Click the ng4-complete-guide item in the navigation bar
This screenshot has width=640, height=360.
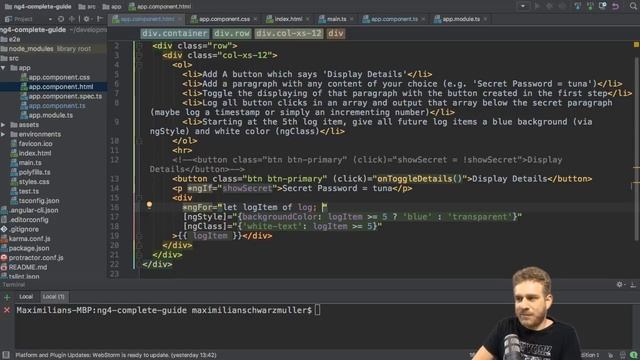pyautogui.click(x=38, y=7)
